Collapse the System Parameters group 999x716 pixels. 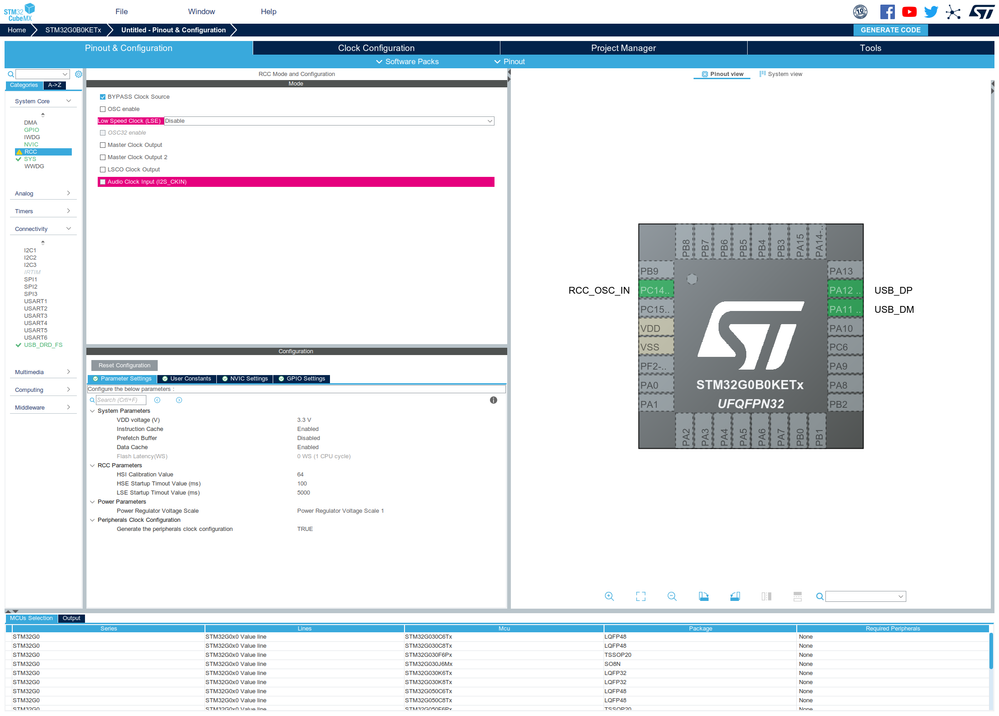pos(92,411)
